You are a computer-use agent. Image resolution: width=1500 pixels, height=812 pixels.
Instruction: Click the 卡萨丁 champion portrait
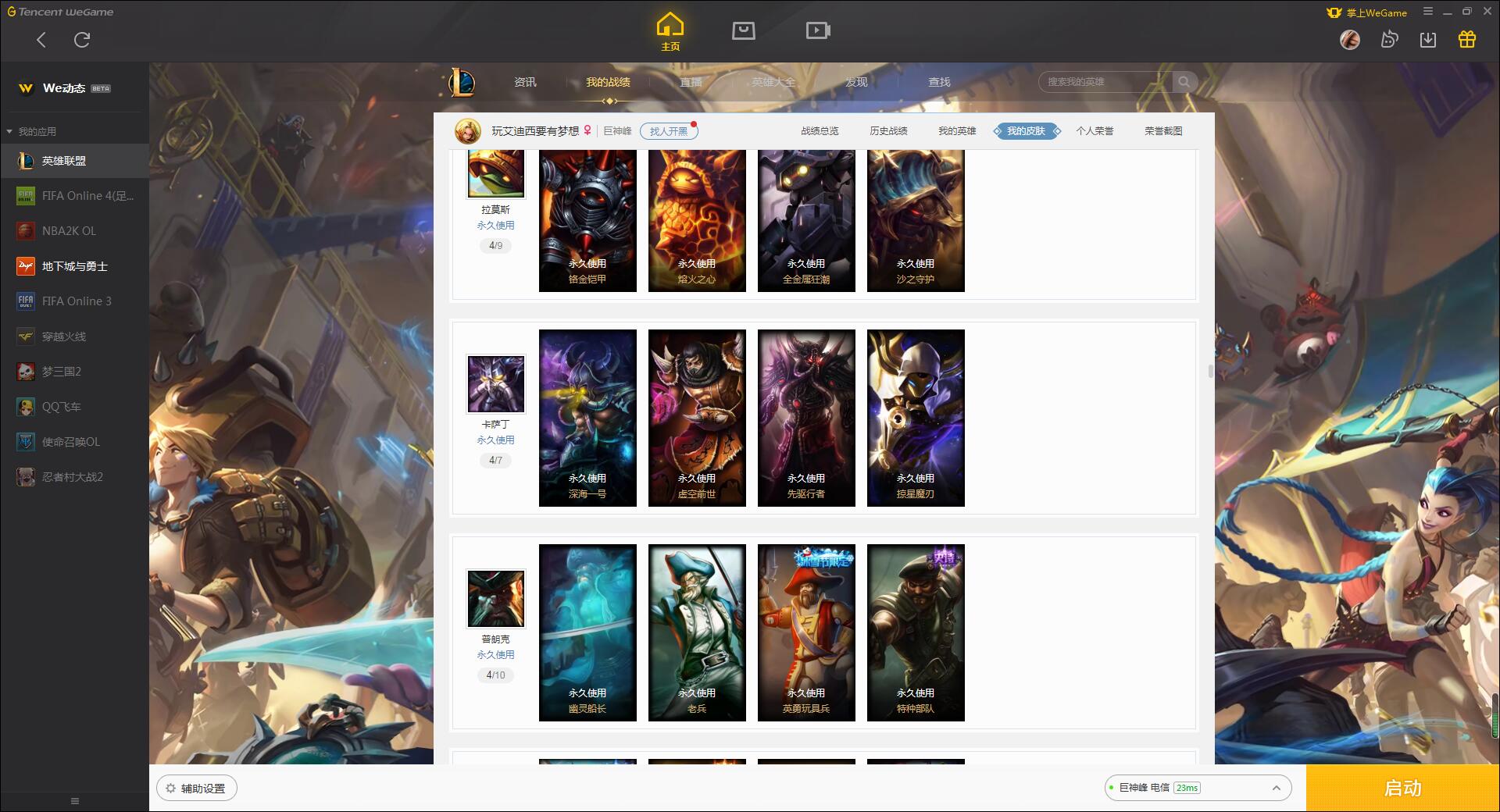[496, 384]
